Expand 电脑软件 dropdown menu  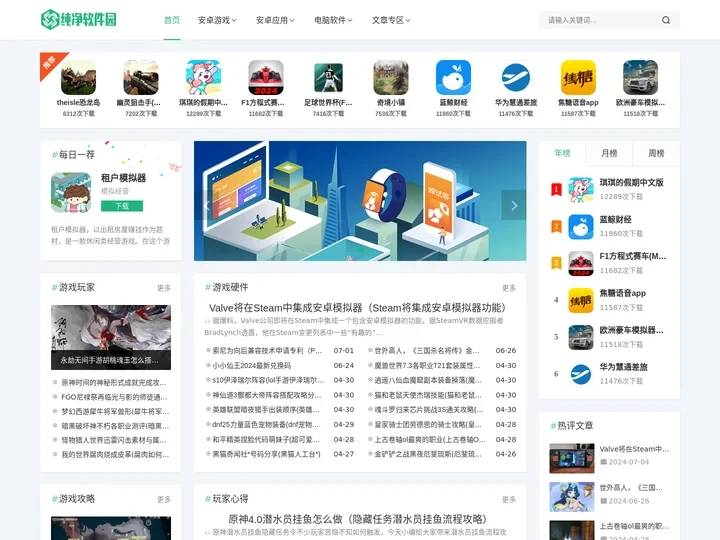coord(333,20)
